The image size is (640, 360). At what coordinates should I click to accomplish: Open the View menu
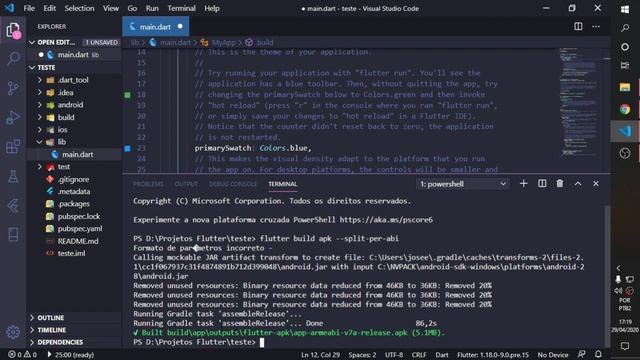111,8
